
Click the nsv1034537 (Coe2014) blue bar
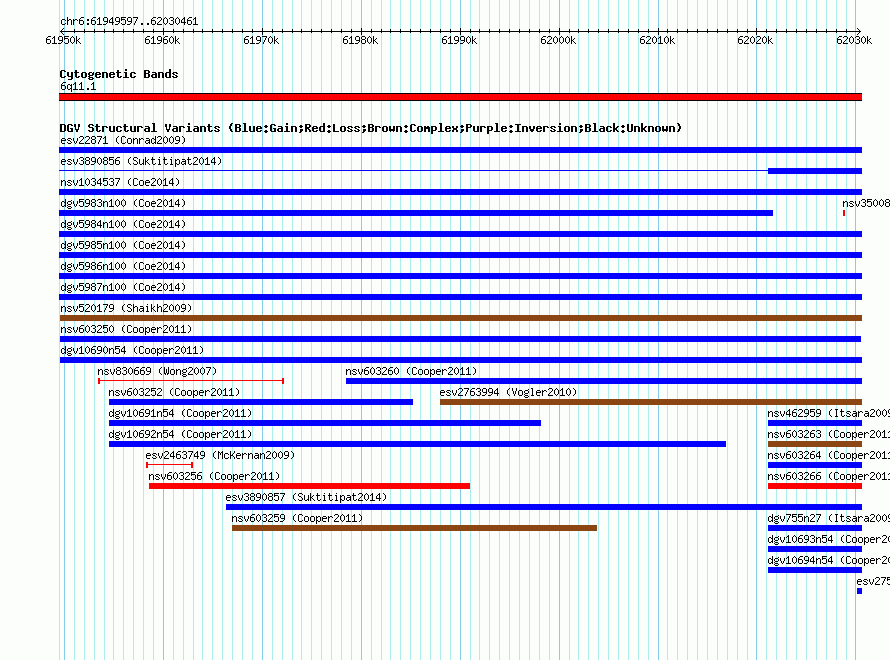point(460,192)
